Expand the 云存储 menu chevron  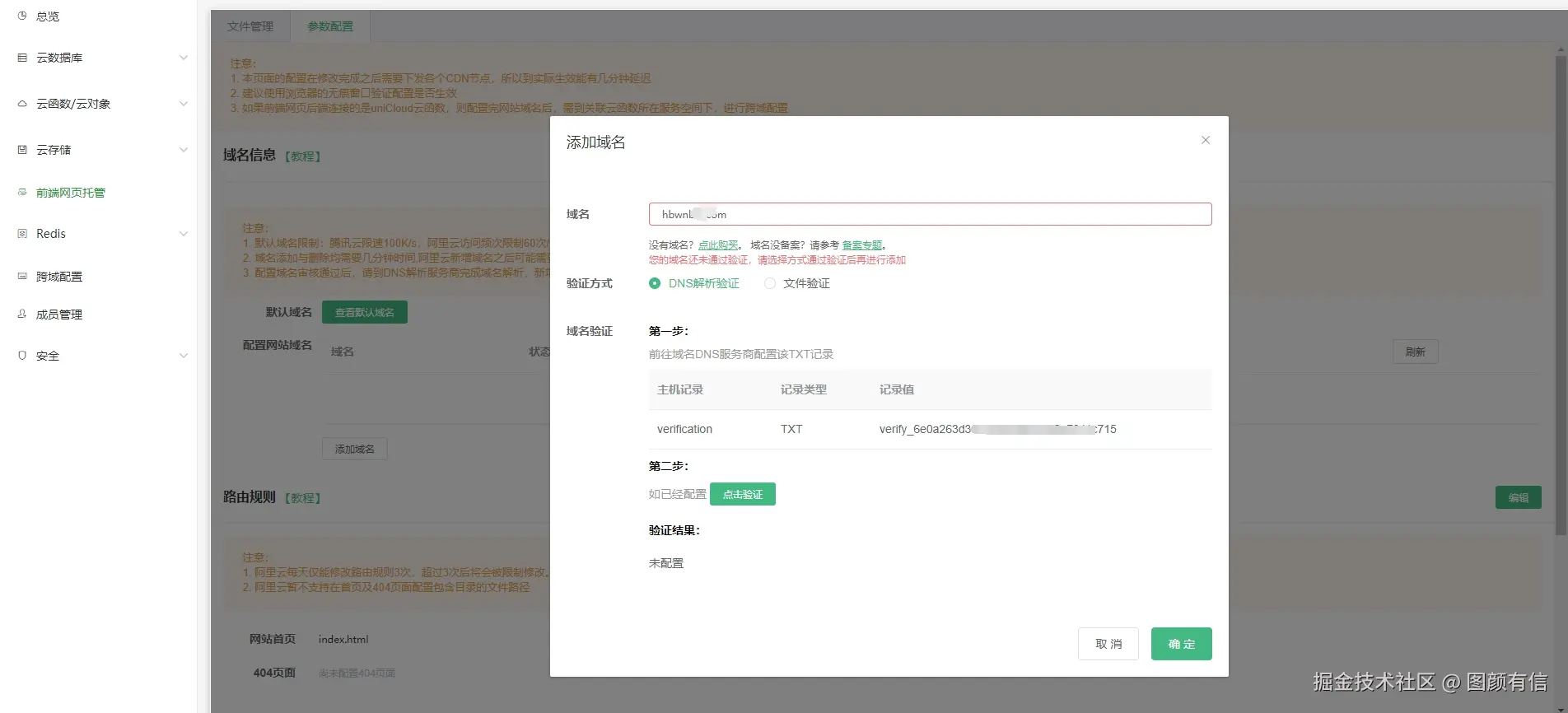tap(184, 150)
